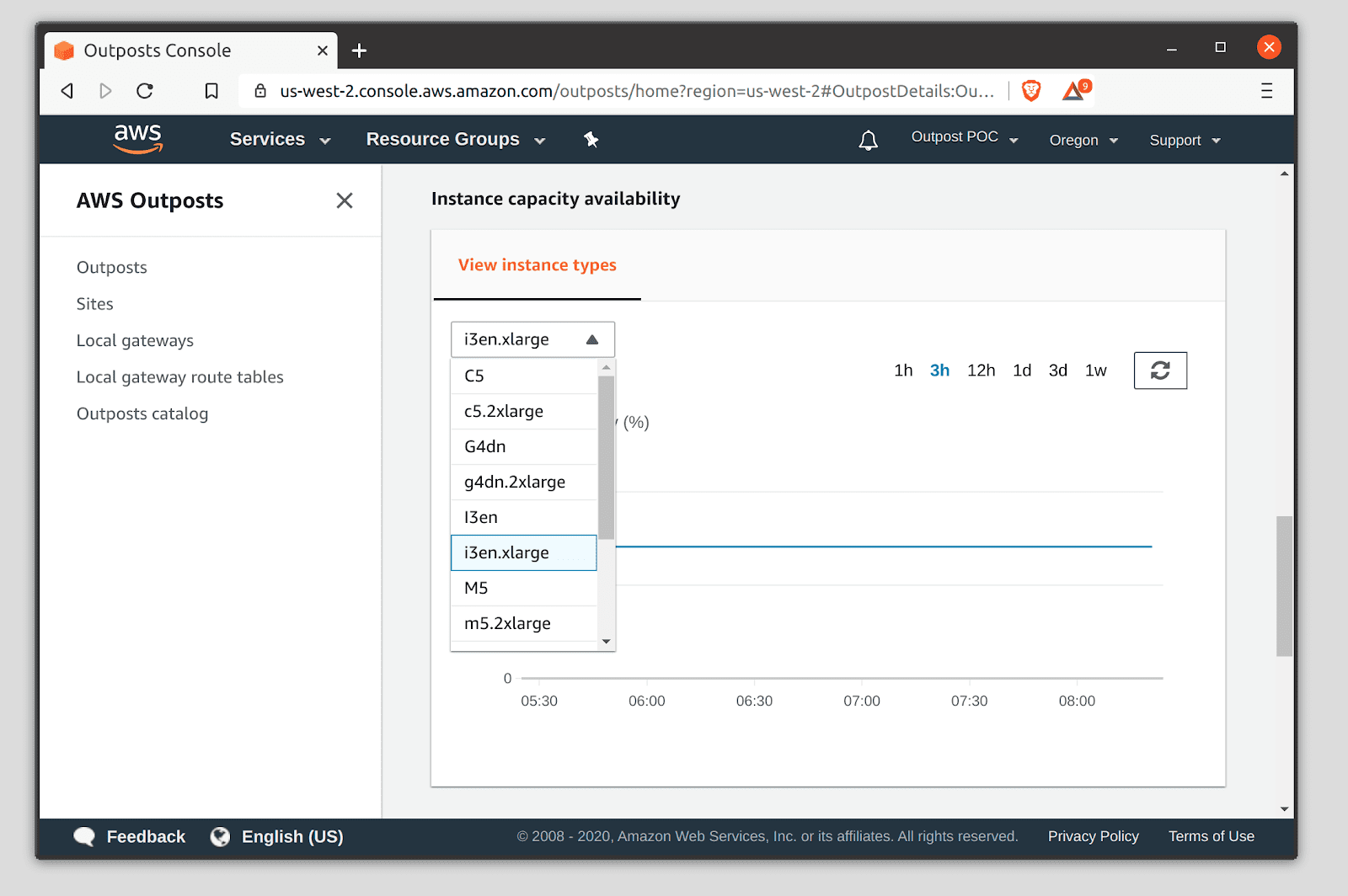The width and height of the screenshot is (1348, 896).
Task: Click browser forward arrow
Action: click(x=105, y=91)
